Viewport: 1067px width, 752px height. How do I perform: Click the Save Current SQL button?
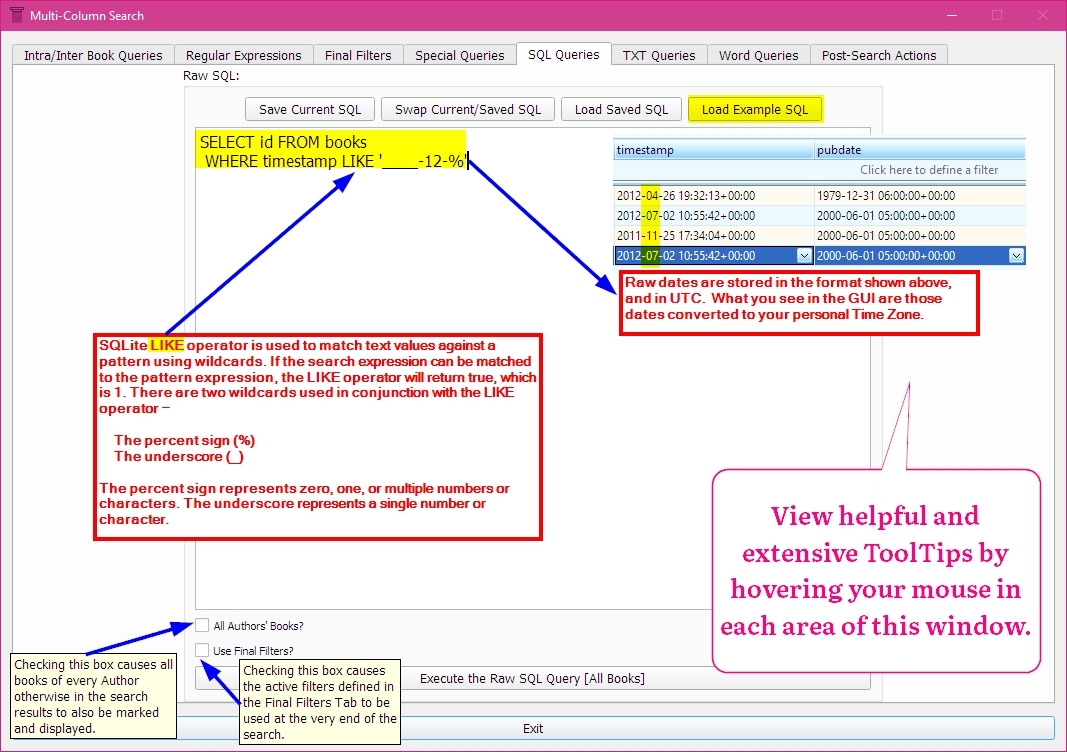(x=310, y=110)
